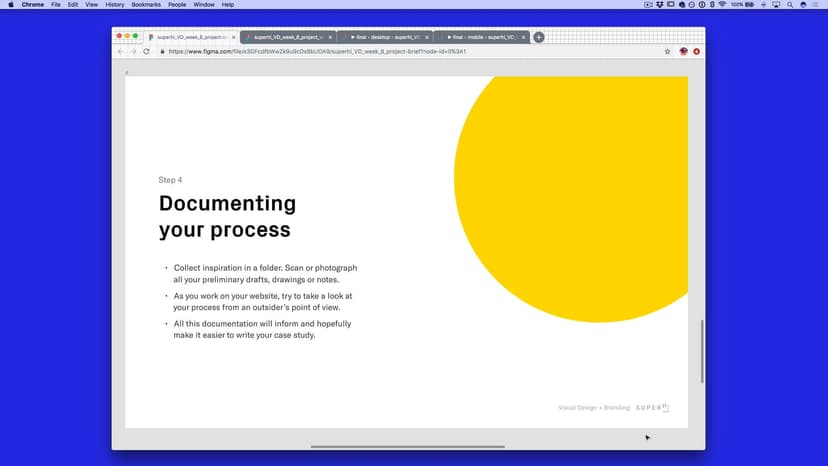Viewport: 828px width, 466px height.
Task: Click the padlock site info icon
Action: pyautogui.click(x=163, y=52)
